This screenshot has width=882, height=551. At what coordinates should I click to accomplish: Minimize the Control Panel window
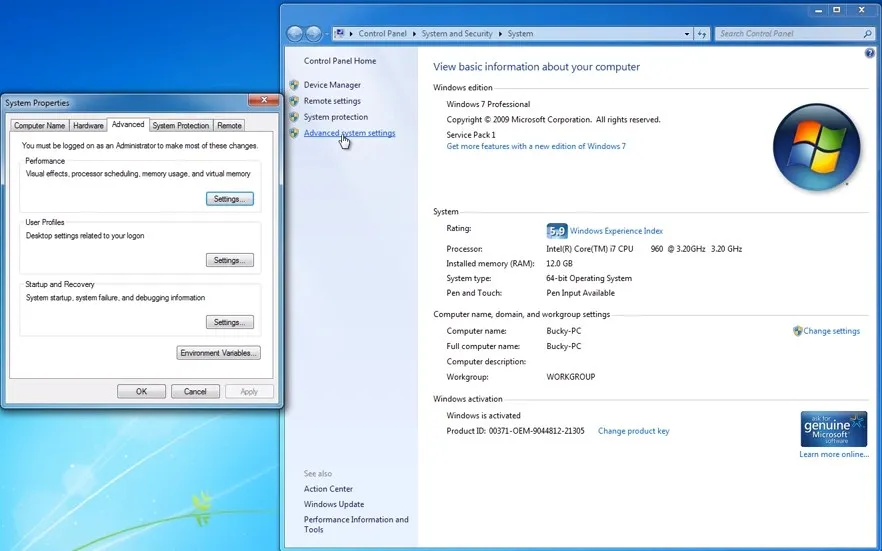[818, 10]
